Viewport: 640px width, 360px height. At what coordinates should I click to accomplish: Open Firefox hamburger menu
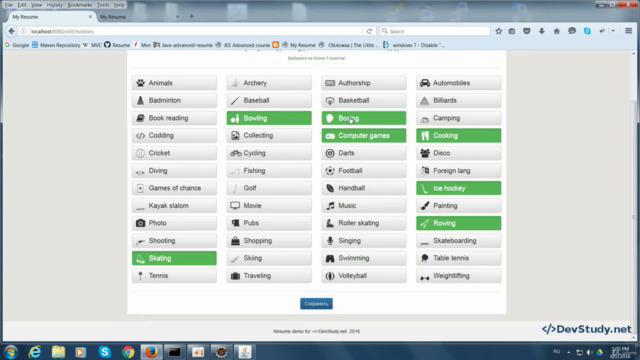click(629, 31)
